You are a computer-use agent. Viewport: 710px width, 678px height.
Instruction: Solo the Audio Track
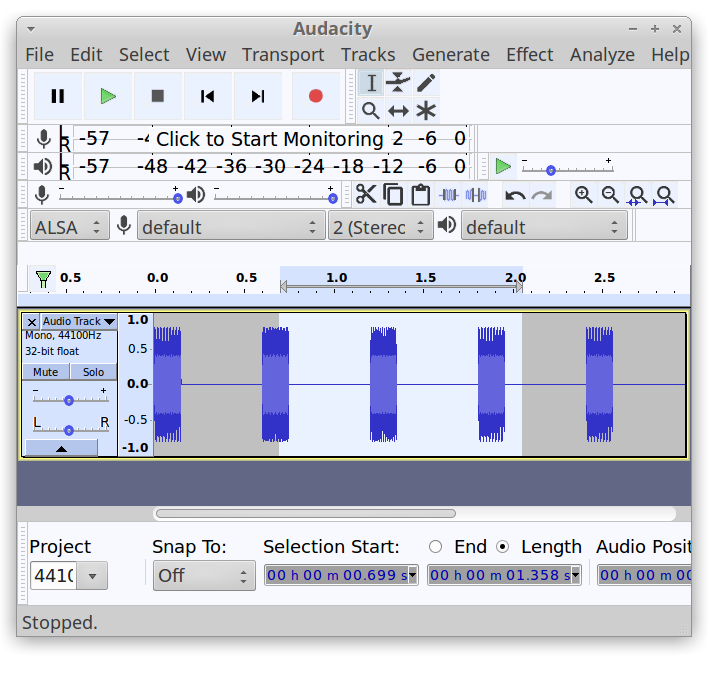[x=93, y=372]
